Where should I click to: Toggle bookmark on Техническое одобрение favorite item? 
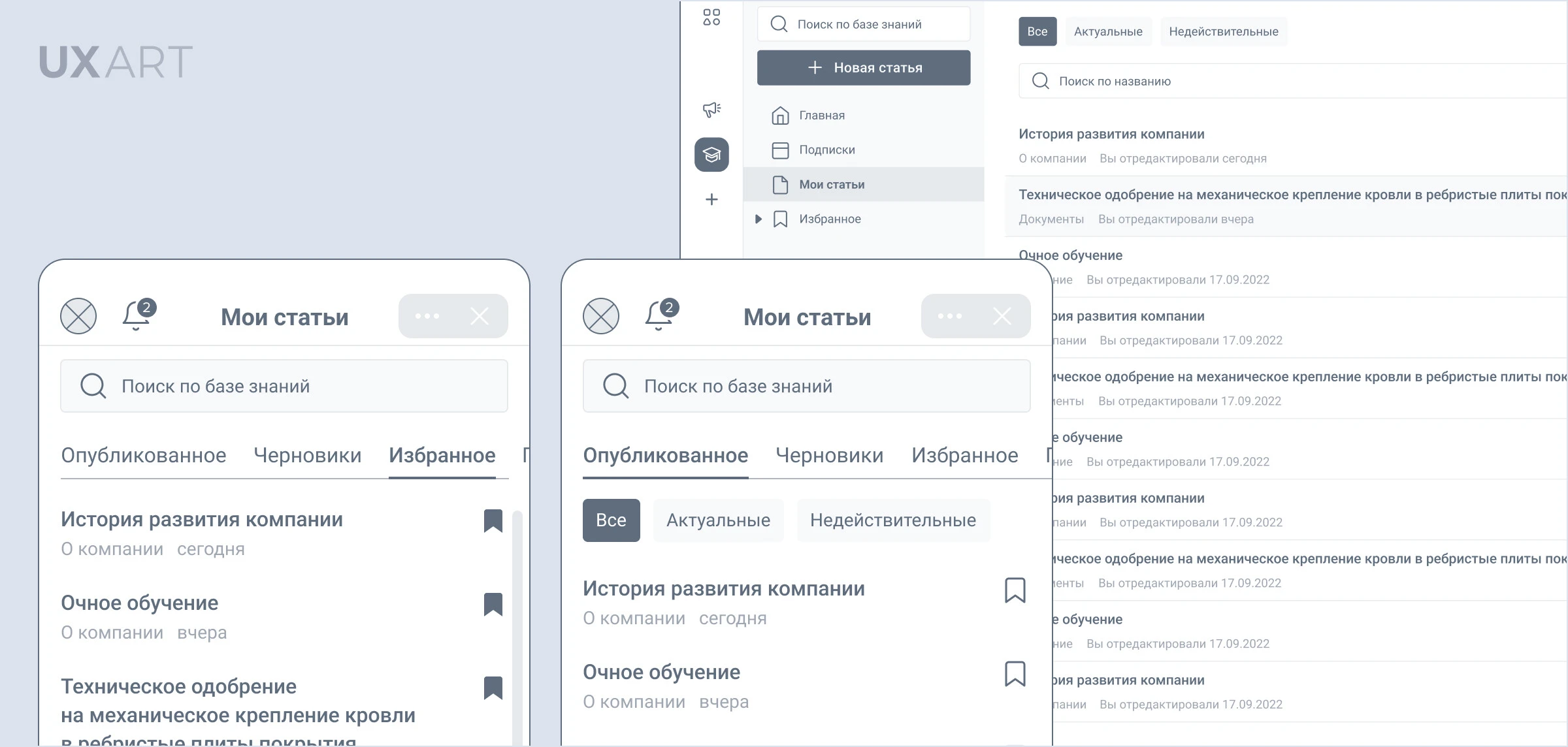point(493,688)
